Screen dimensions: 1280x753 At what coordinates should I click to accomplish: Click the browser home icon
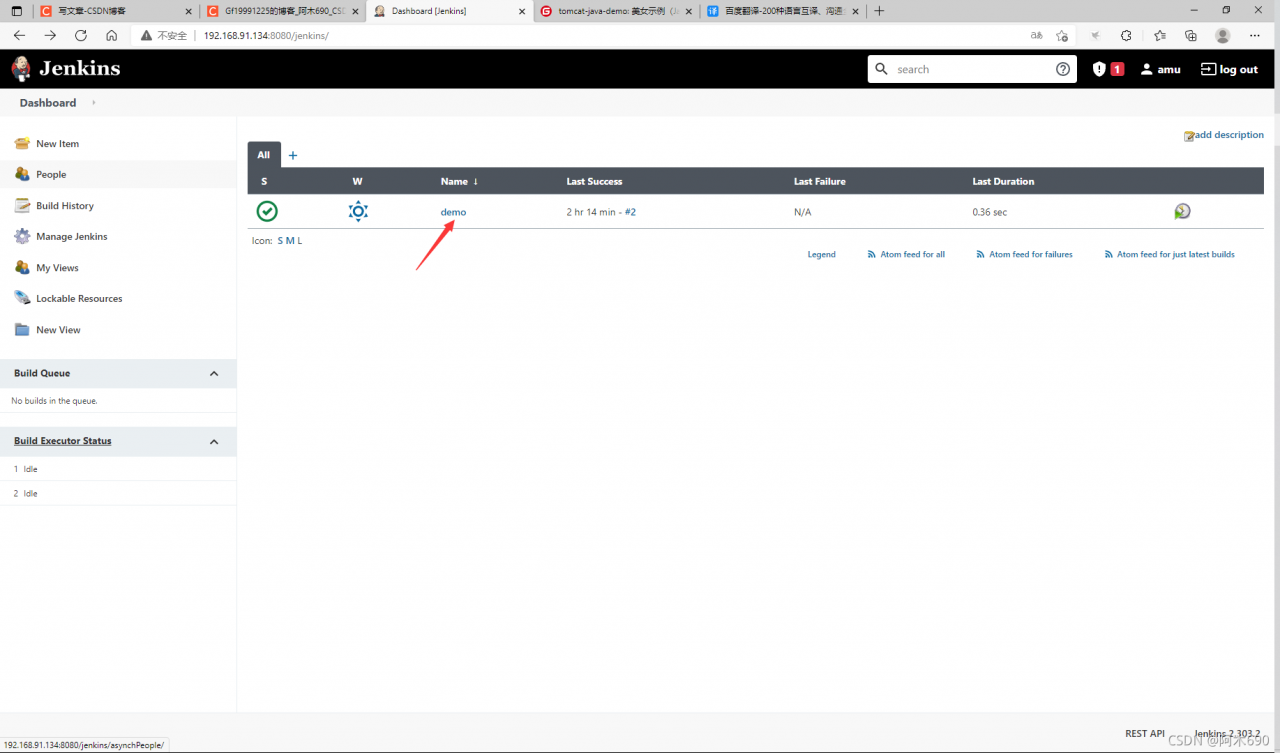point(111,35)
